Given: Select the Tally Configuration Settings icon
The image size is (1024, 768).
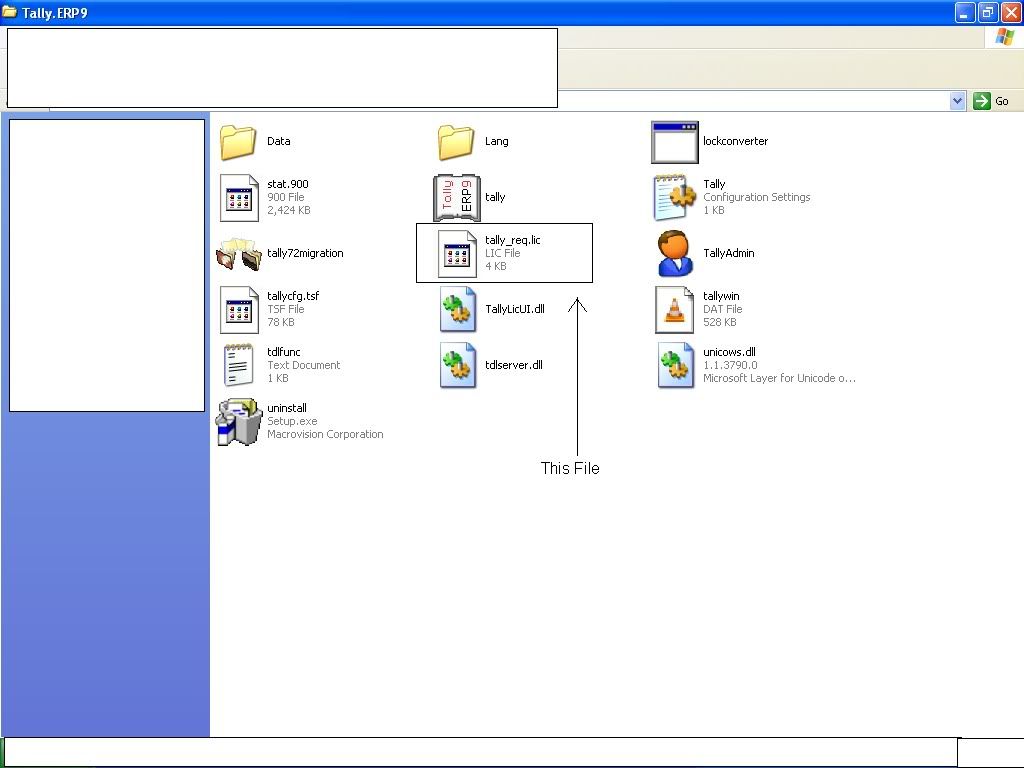Looking at the screenshot, I should [675, 197].
